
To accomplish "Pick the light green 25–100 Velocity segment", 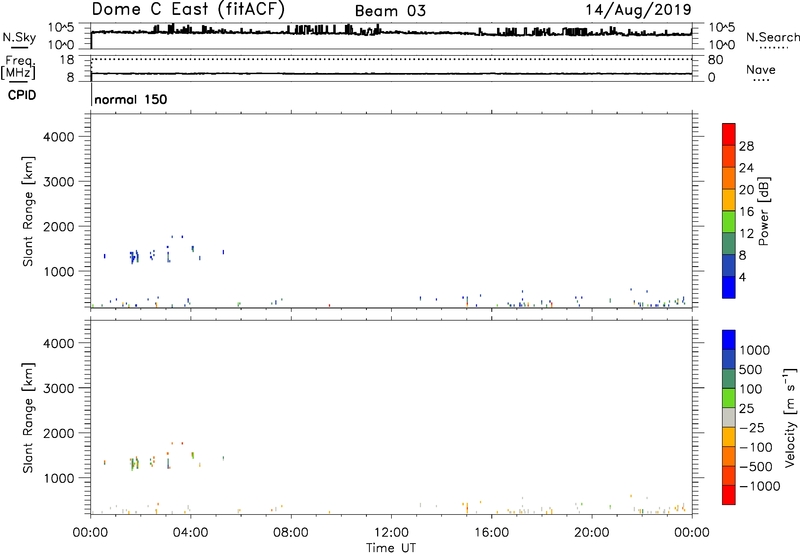I will 729,398.
